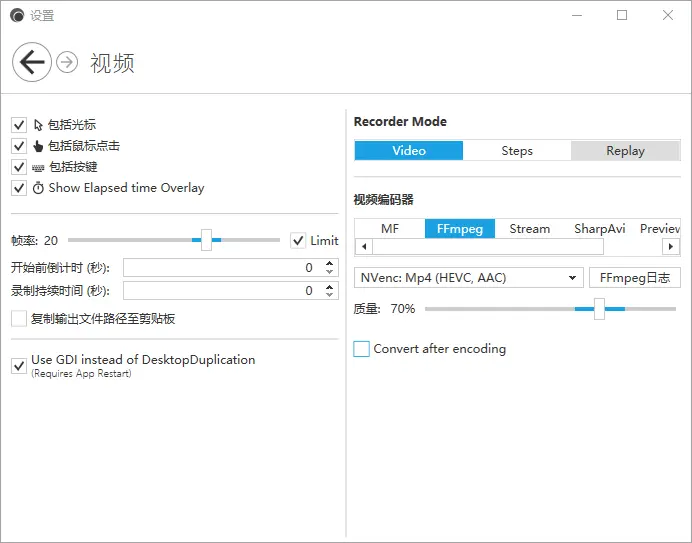This screenshot has height=543, width=692.
Task: Select the MF video encoder tab
Action: pyautogui.click(x=390, y=229)
